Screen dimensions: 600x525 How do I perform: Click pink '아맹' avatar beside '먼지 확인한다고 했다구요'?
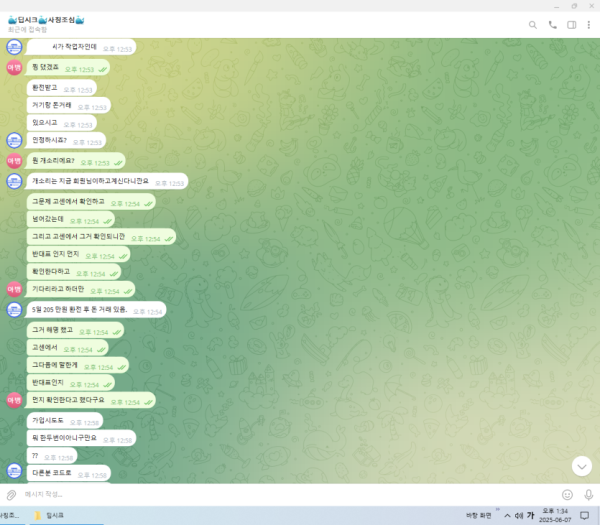pyautogui.click(x=15, y=400)
